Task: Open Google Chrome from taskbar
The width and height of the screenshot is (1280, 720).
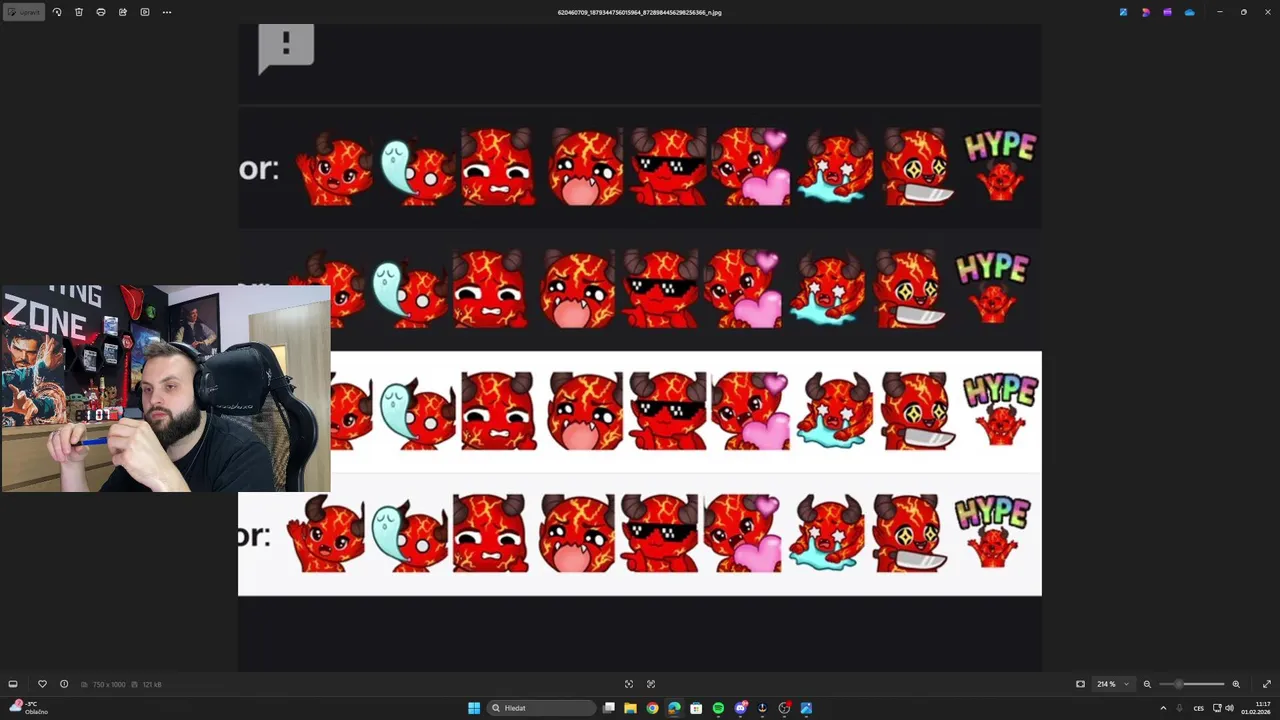Action: [652, 708]
